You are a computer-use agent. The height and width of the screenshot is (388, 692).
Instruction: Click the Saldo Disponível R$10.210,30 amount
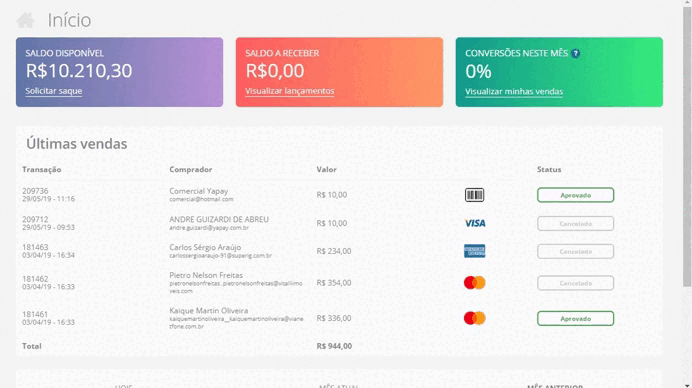79,71
